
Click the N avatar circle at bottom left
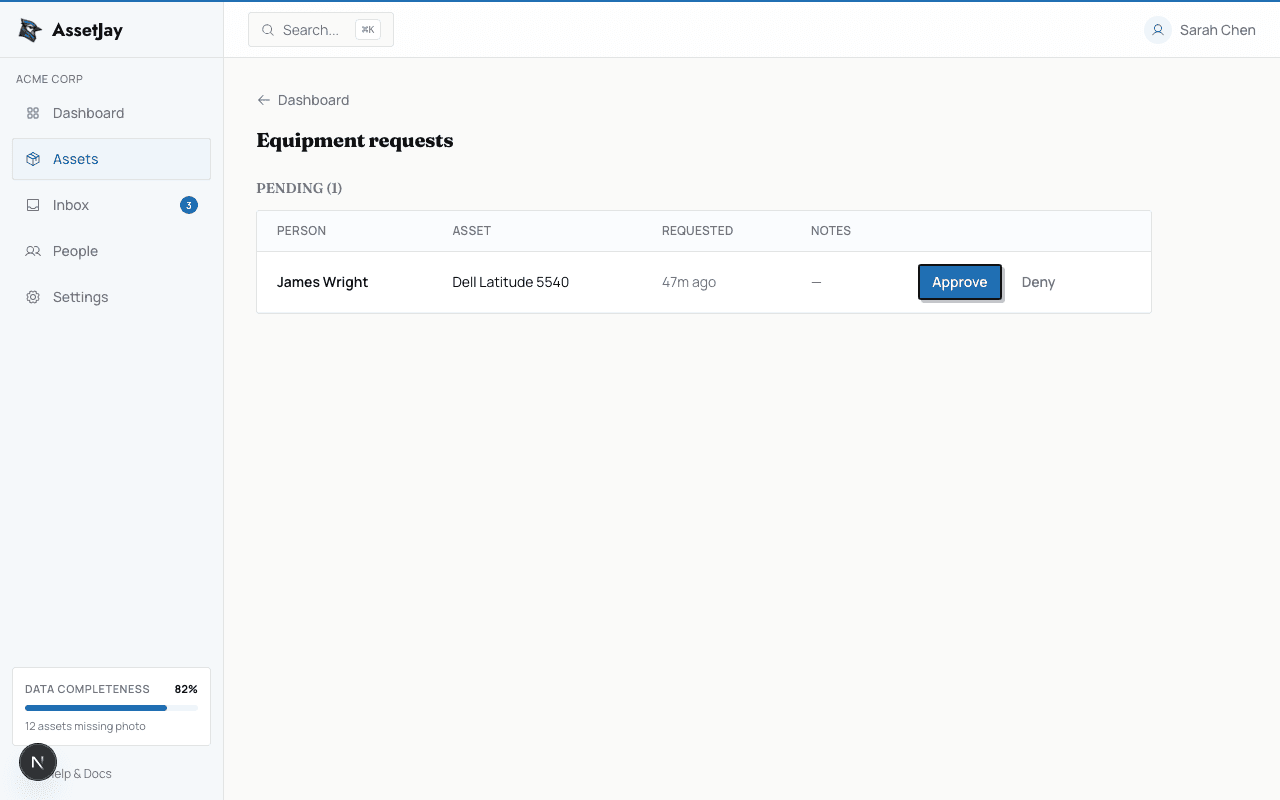[38, 762]
